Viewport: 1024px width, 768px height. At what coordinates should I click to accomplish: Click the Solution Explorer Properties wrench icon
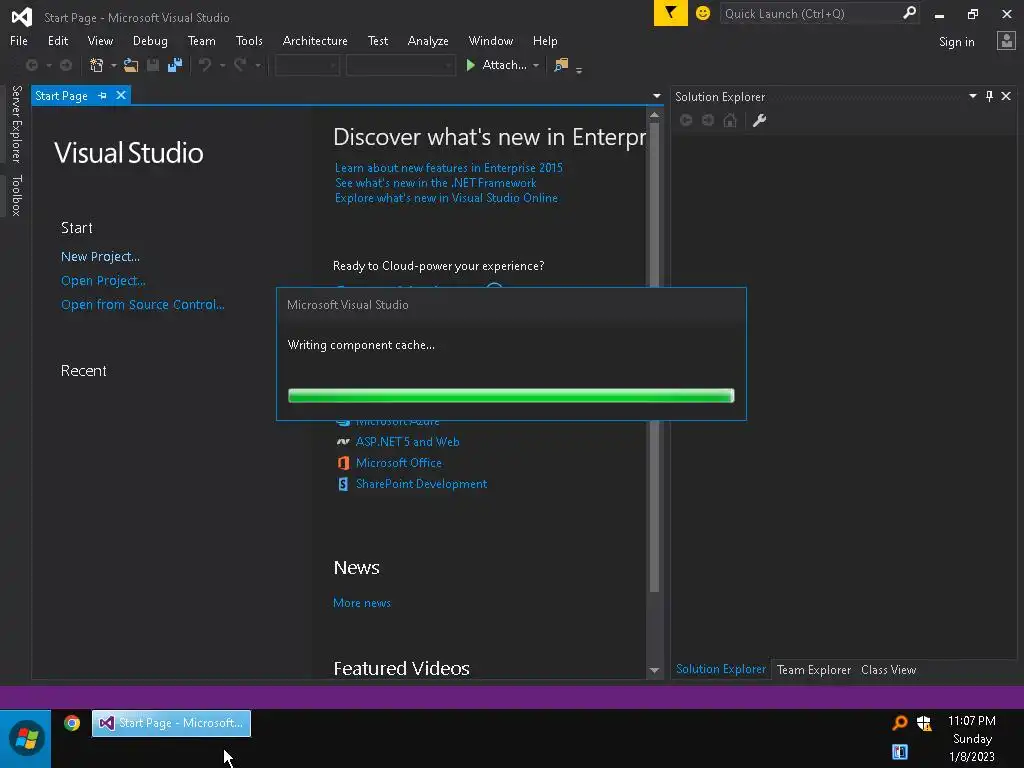click(759, 120)
